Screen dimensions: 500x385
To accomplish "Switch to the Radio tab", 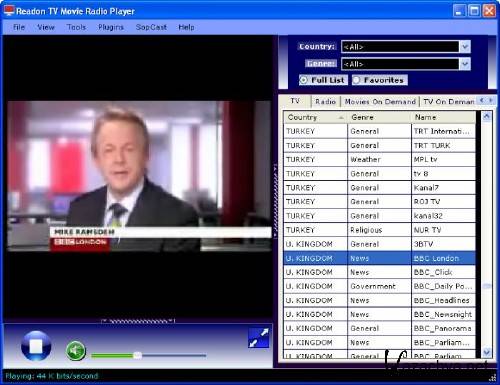I will pos(325,102).
